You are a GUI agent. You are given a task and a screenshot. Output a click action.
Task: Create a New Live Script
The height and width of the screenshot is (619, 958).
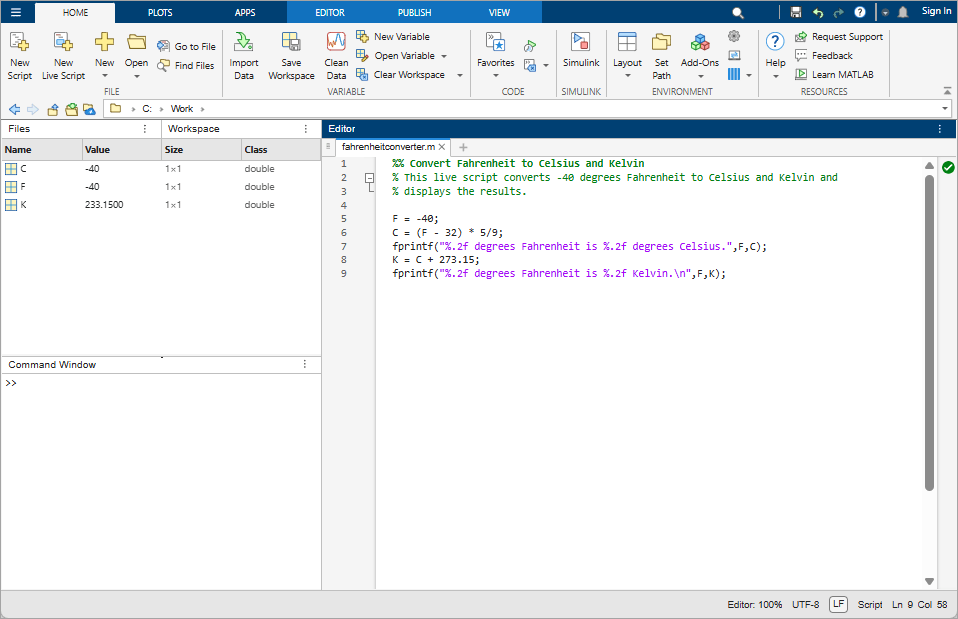tap(64, 56)
